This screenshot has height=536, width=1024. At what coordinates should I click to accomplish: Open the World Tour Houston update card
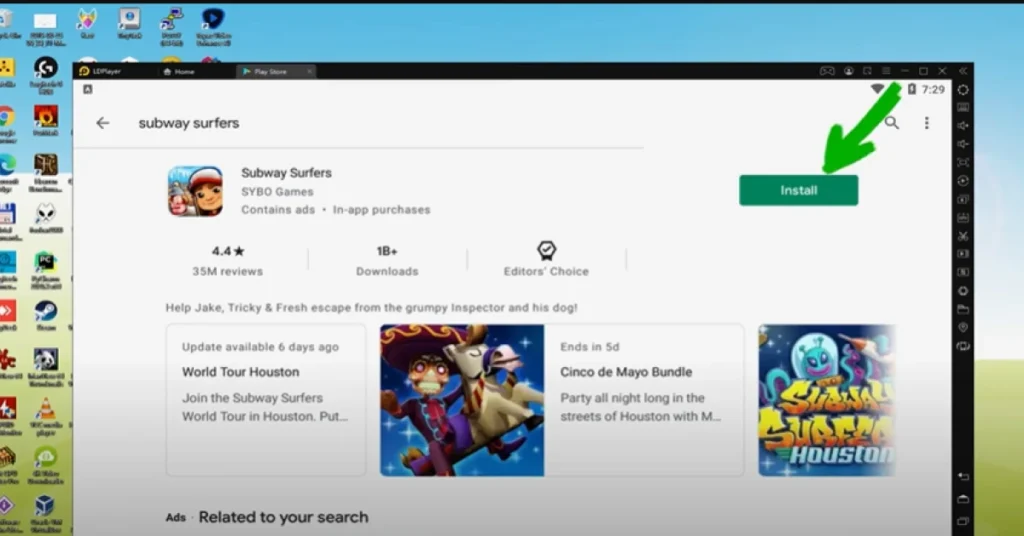point(266,400)
